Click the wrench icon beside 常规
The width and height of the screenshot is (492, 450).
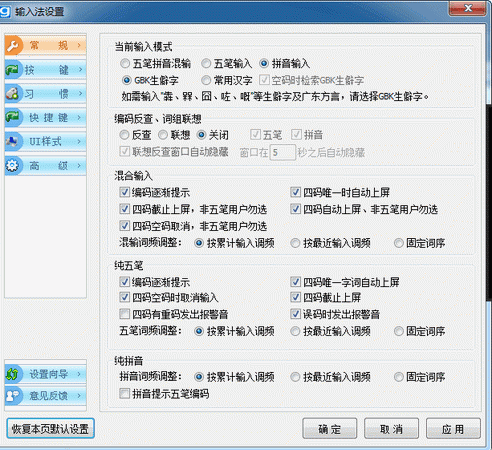(x=13, y=45)
